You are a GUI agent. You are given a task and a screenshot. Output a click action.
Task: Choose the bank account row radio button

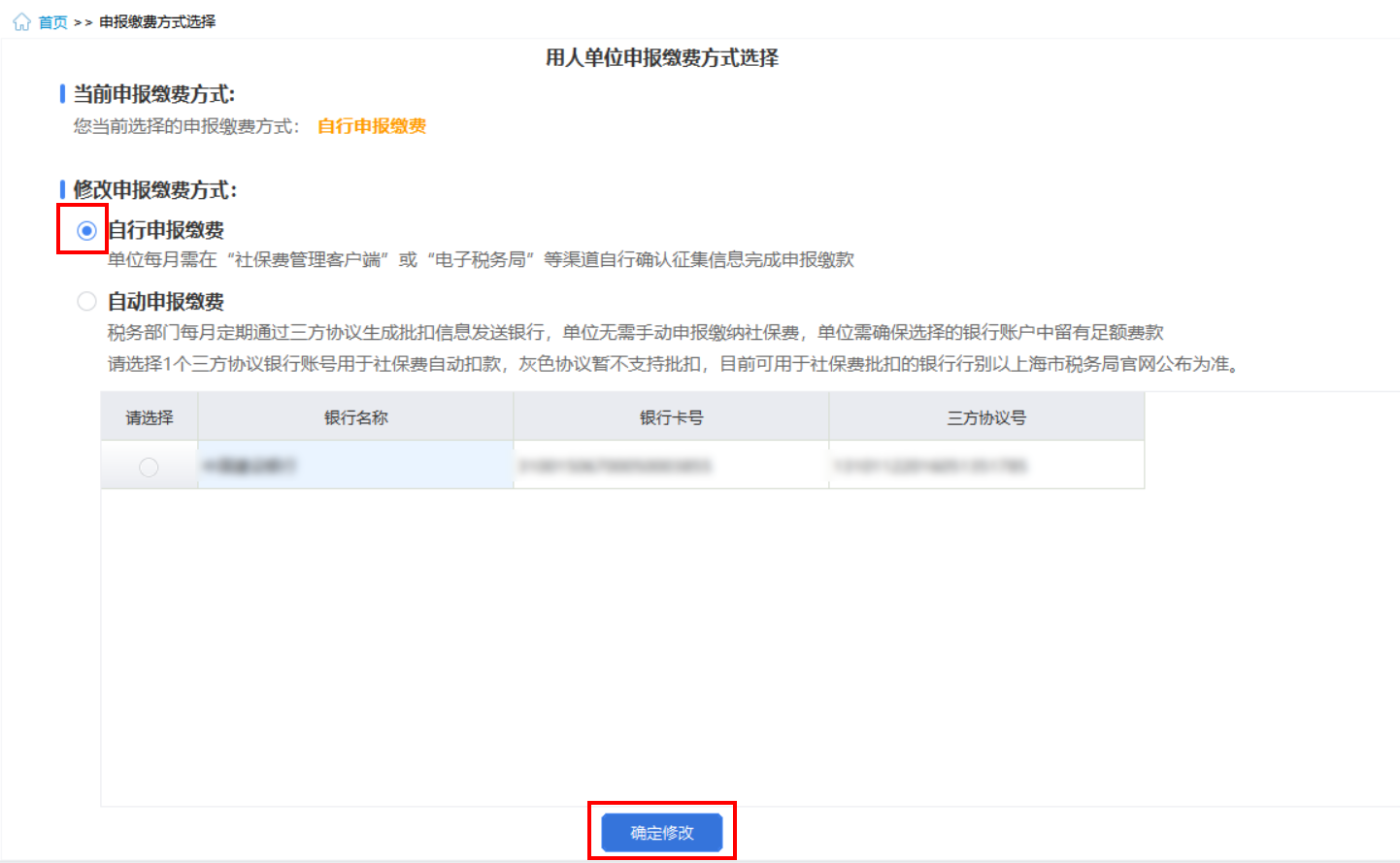pyautogui.click(x=149, y=467)
